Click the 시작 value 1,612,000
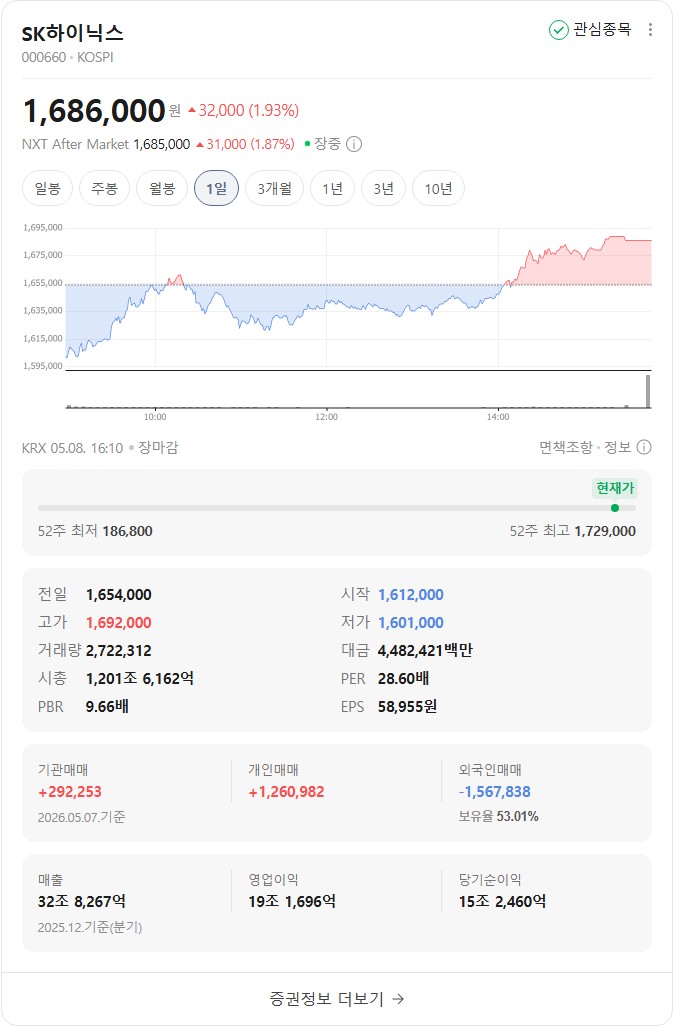This screenshot has height=1026, width=673. (411, 595)
